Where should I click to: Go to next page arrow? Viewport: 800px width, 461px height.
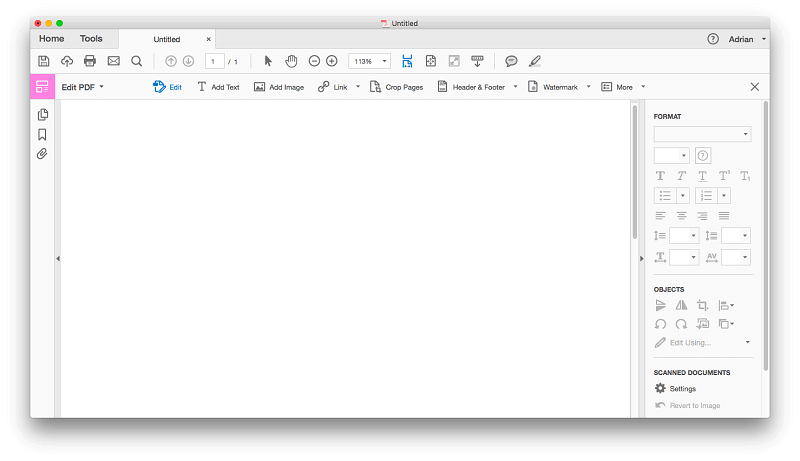pyautogui.click(x=188, y=61)
